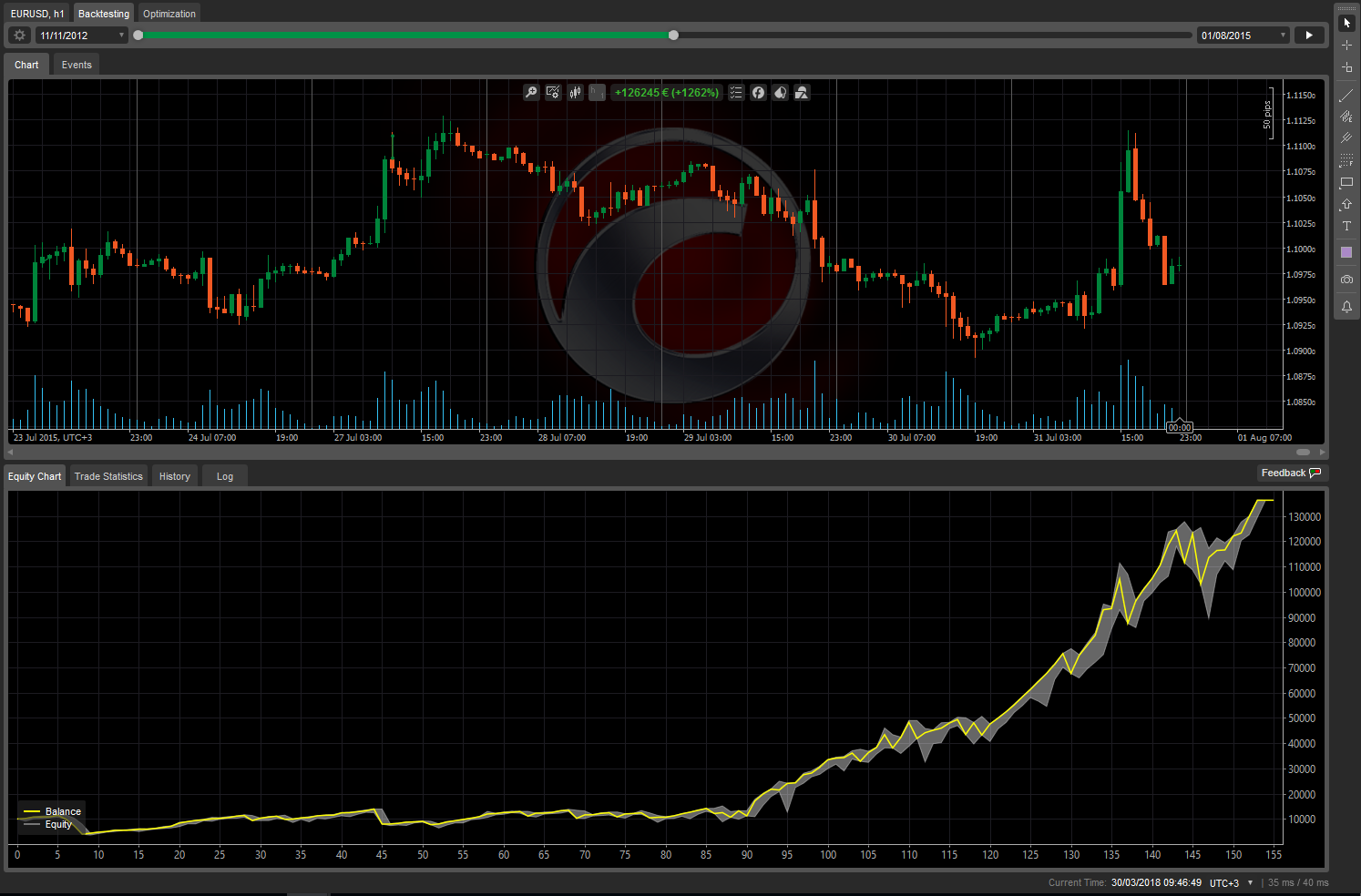Click the leaf-shaped icon on chart toolbar
The height and width of the screenshot is (896, 1361).
click(x=780, y=92)
